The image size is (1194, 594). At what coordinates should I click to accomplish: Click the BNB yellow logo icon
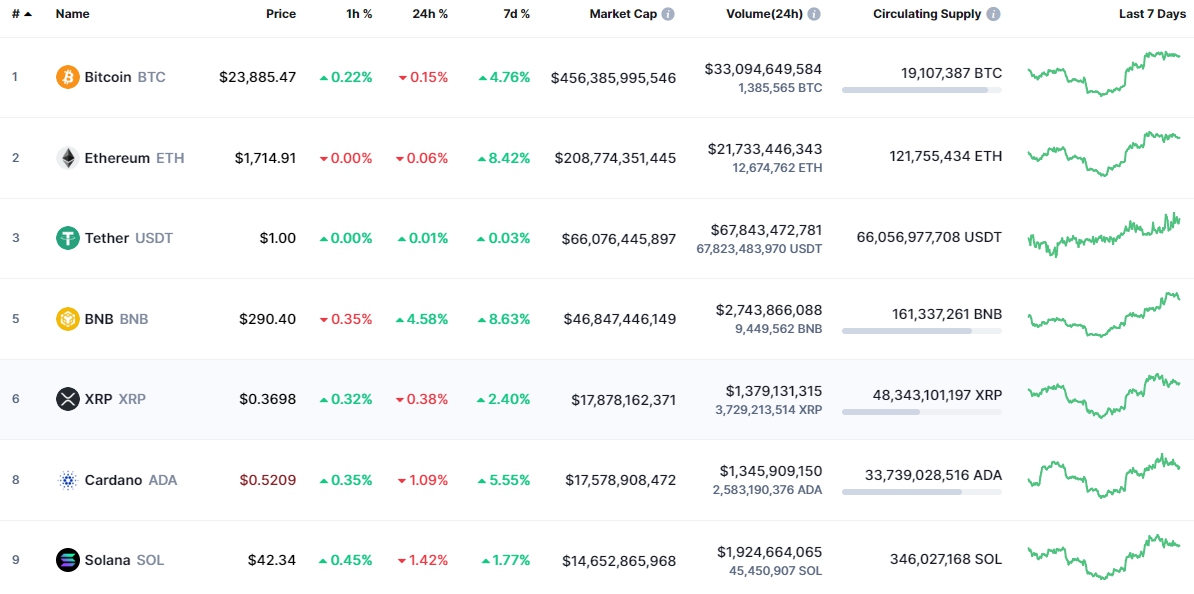(x=68, y=319)
